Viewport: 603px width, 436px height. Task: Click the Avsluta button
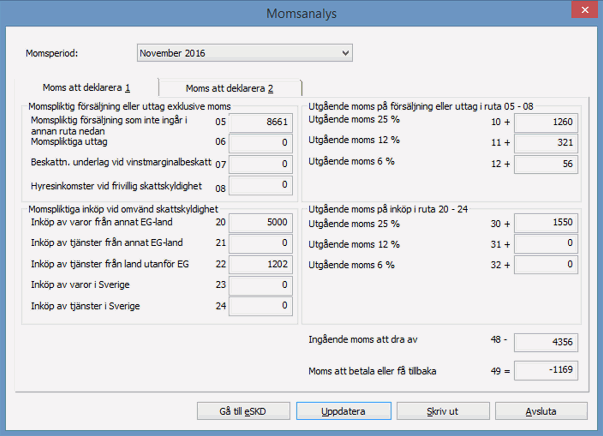pyautogui.click(x=540, y=411)
